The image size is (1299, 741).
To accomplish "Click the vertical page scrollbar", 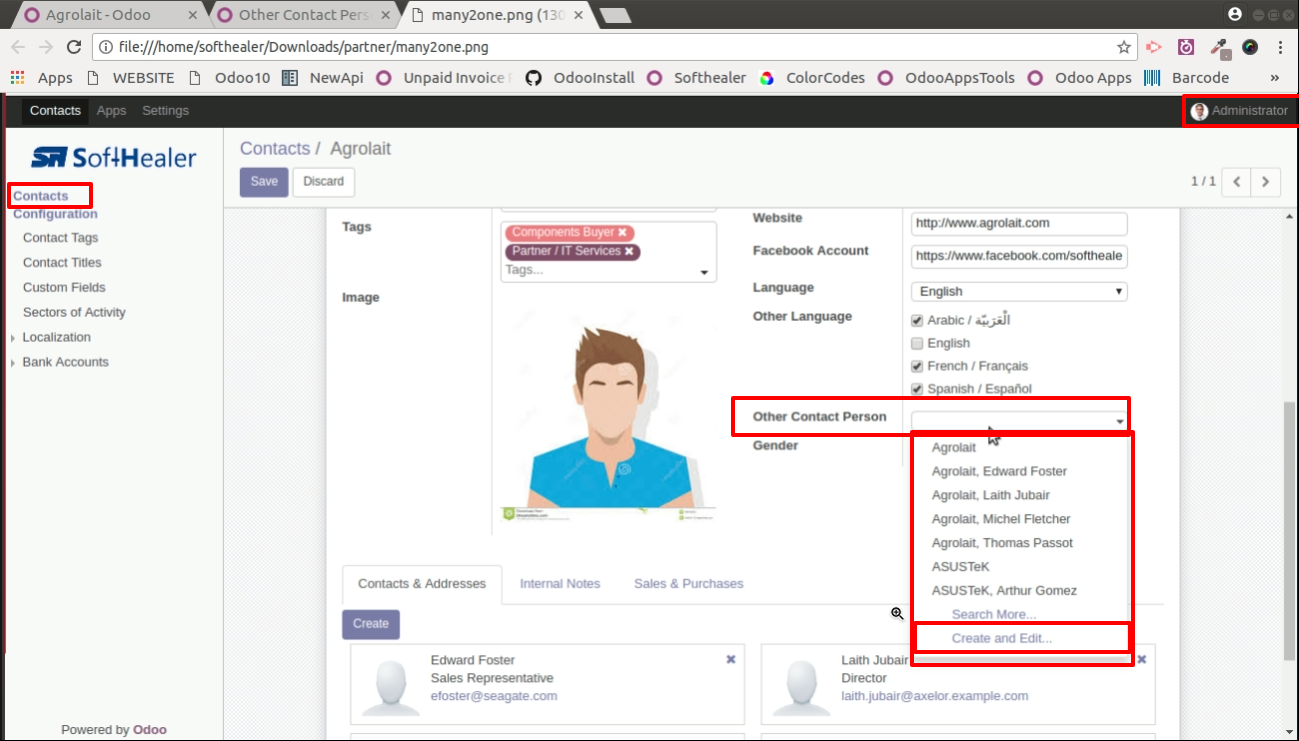I will pyautogui.click(x=1290, y=530).
